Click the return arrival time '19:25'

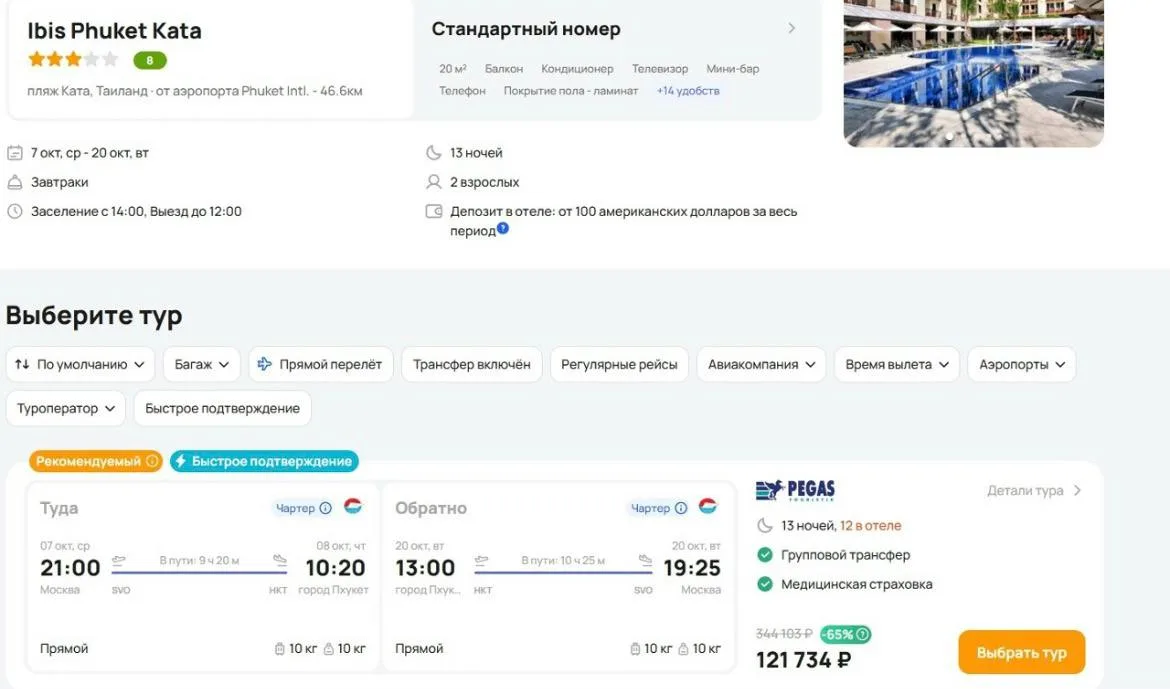tap(692, 568)
